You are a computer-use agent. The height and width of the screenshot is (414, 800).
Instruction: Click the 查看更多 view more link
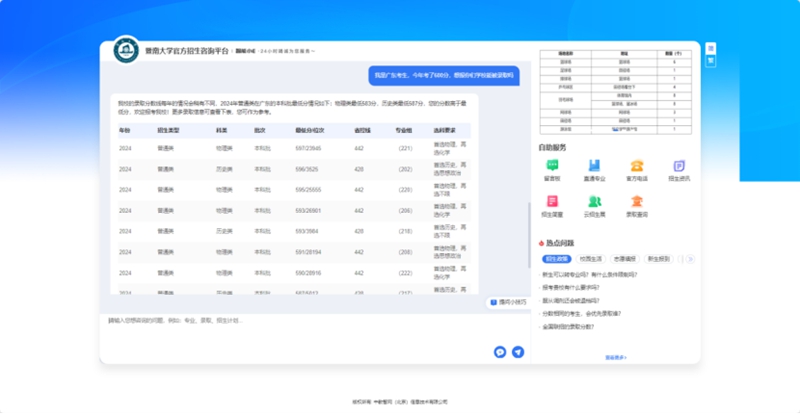point(616,357)
